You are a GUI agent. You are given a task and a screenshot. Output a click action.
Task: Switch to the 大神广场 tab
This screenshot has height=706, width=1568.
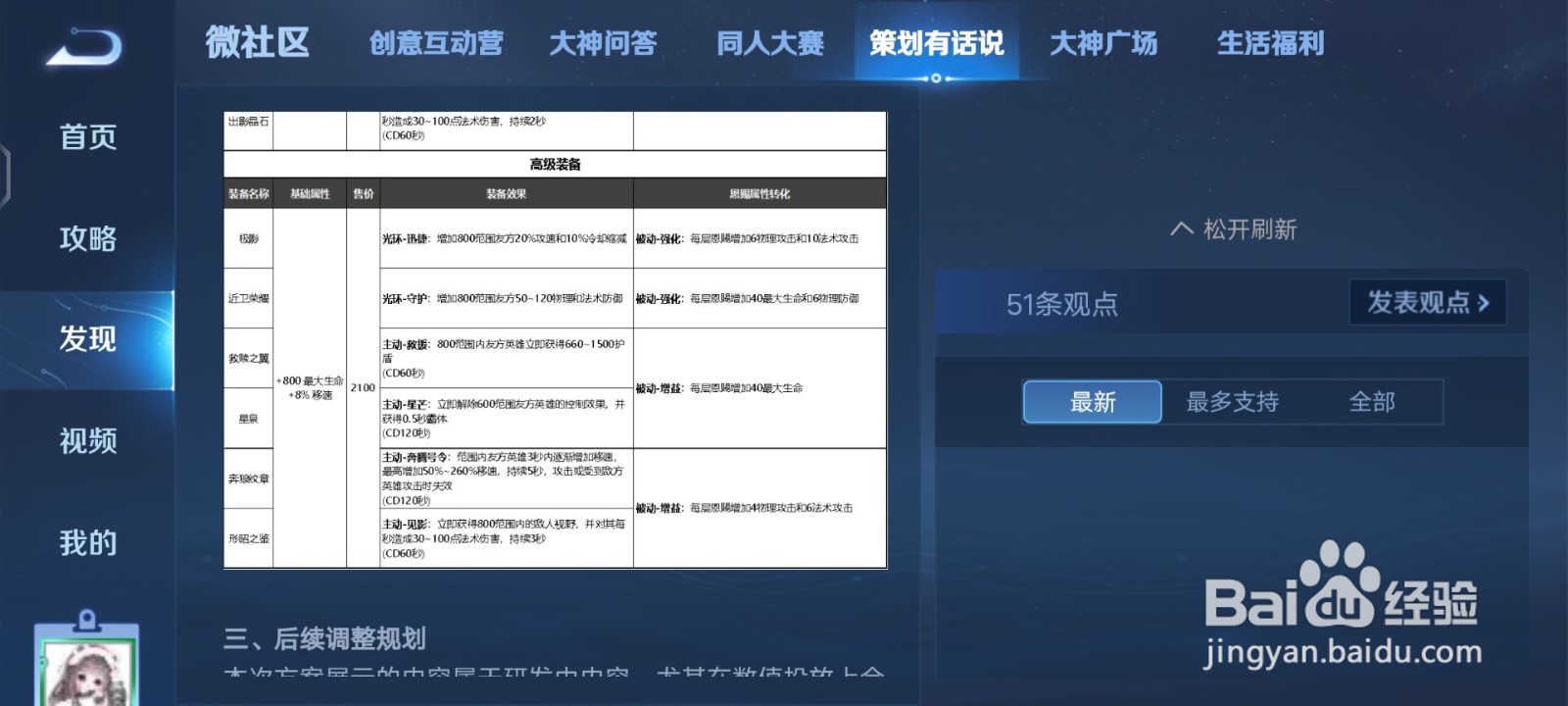pos(1103,43)
